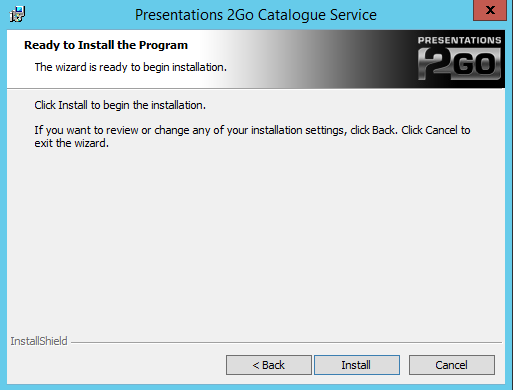
Task: Click the title bar text Presentations 2Go Catalogue Service
Action: (x=256, y=15)
